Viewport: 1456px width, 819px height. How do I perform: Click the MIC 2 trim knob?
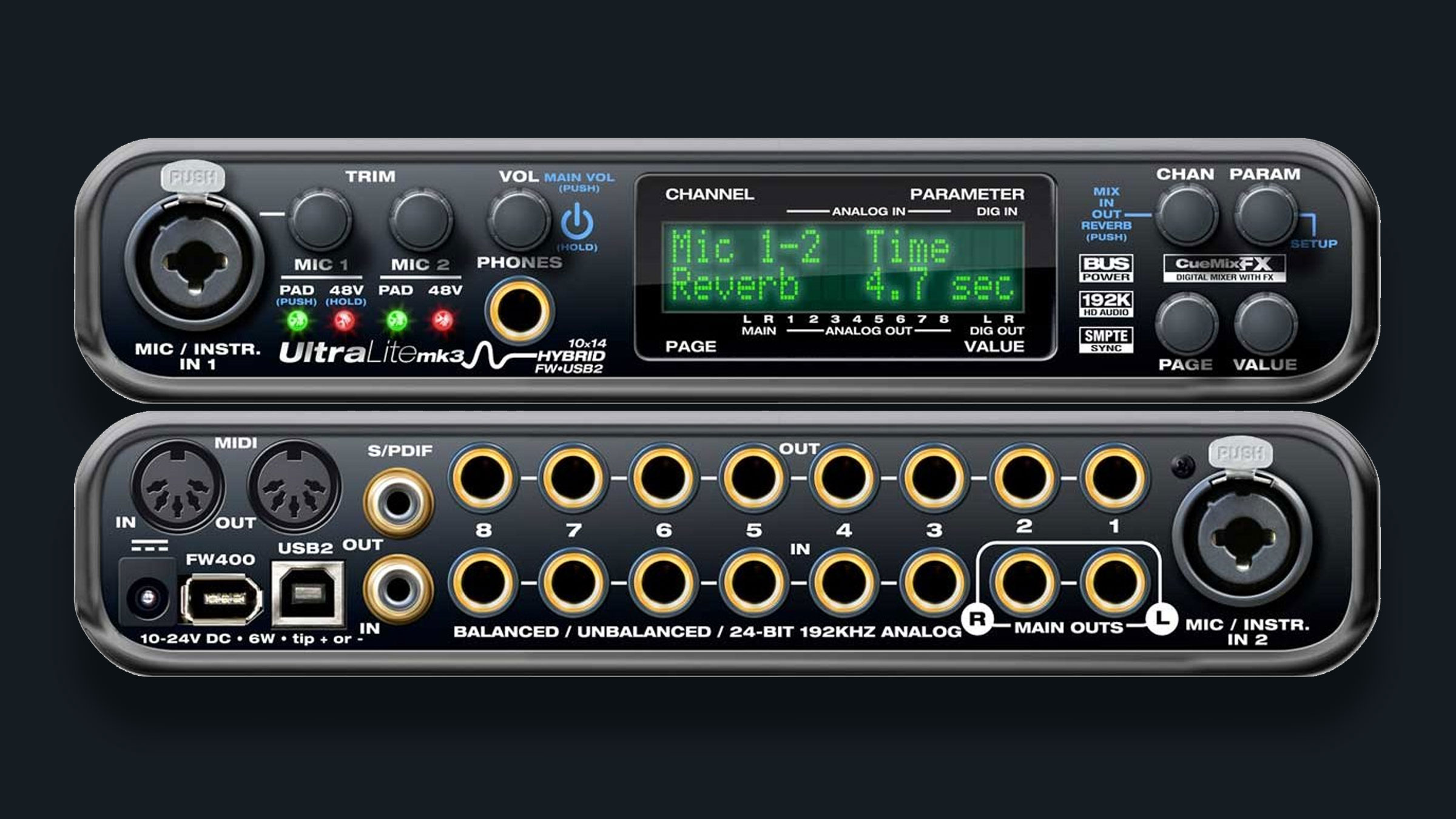(420, 220)
